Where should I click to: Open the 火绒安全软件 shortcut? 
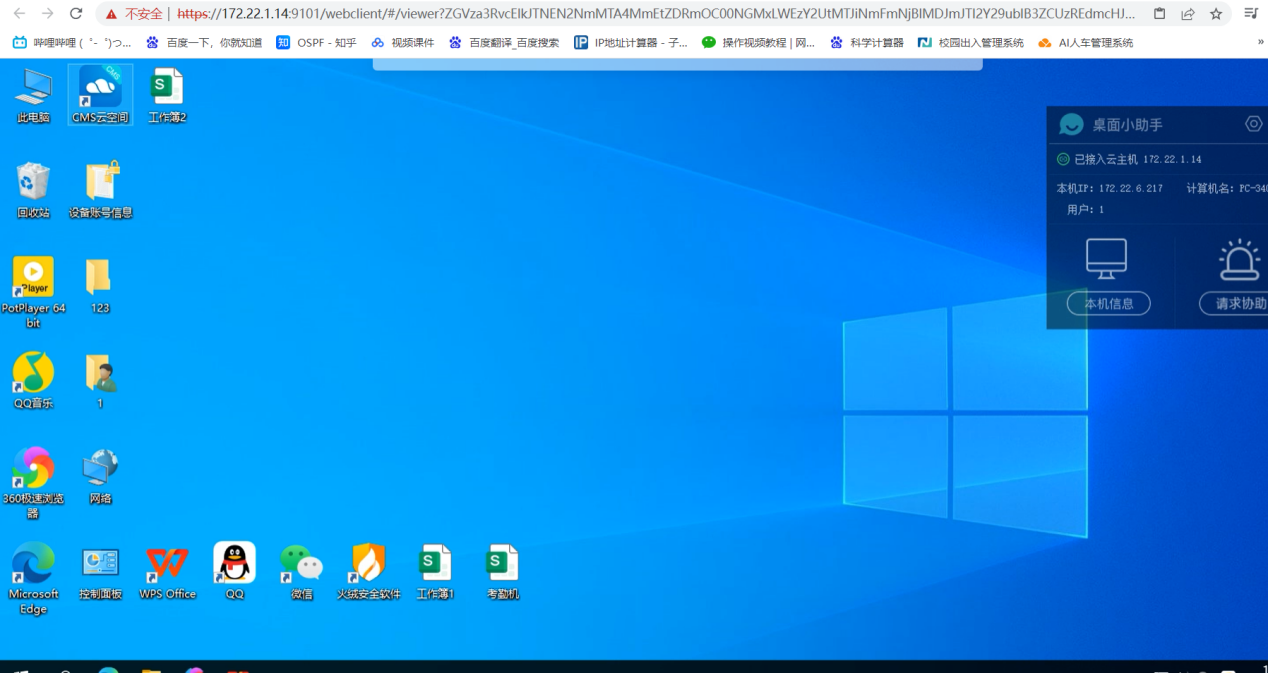(368, 564)
